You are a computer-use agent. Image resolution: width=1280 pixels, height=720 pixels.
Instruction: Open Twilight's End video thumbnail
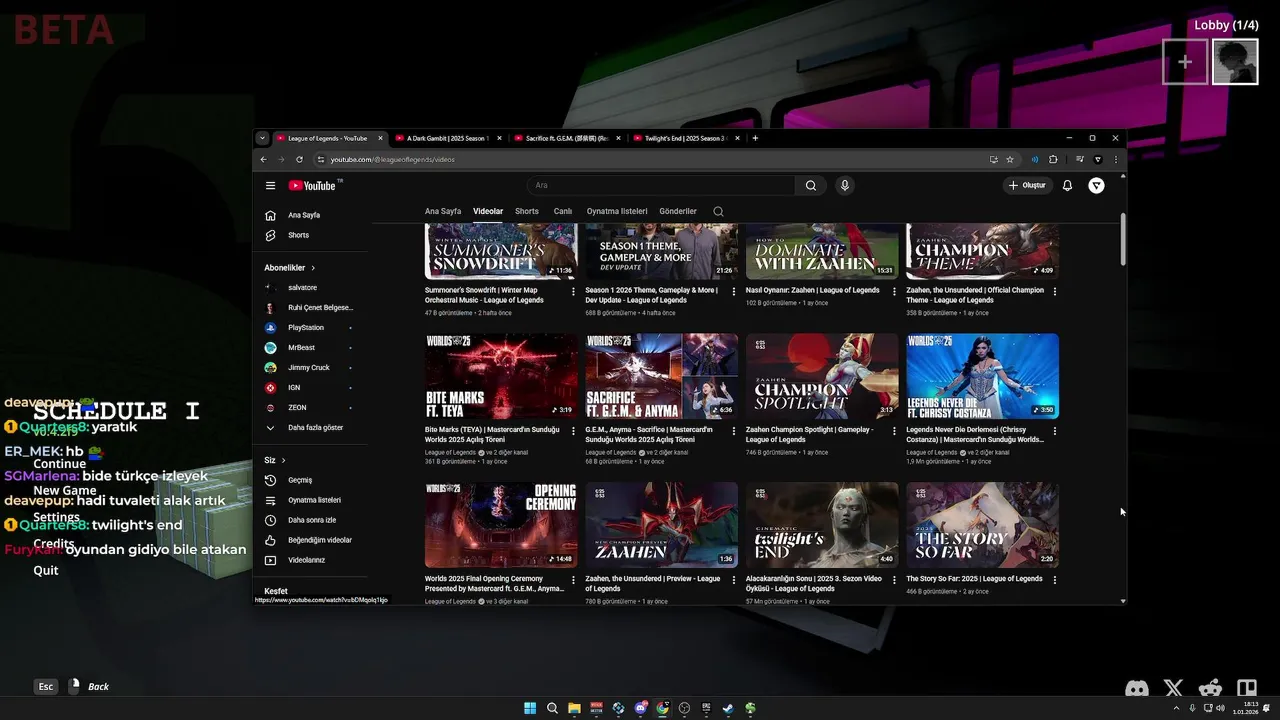coord(822,525)
